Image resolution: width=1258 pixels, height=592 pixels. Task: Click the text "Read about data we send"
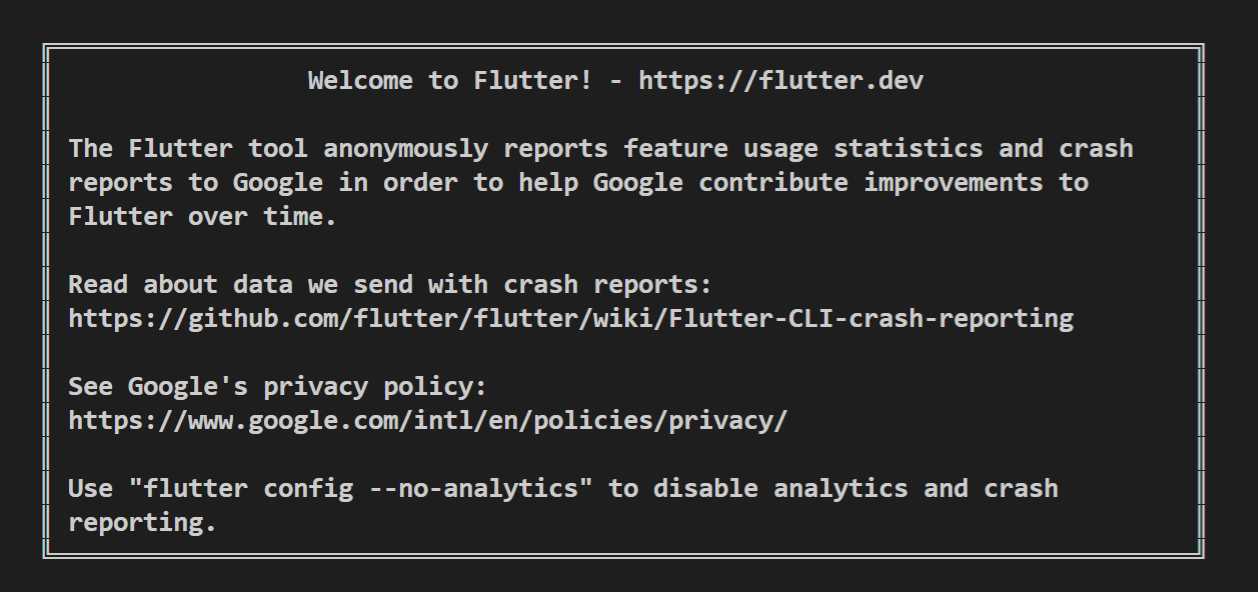(x=241, y=285)
